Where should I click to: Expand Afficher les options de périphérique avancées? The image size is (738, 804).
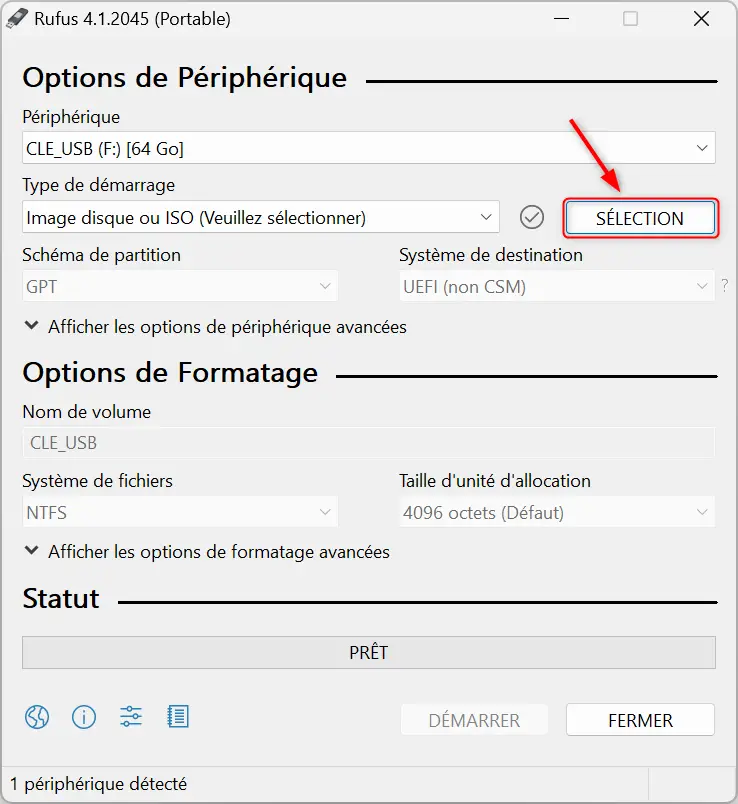tap(215, 327)
